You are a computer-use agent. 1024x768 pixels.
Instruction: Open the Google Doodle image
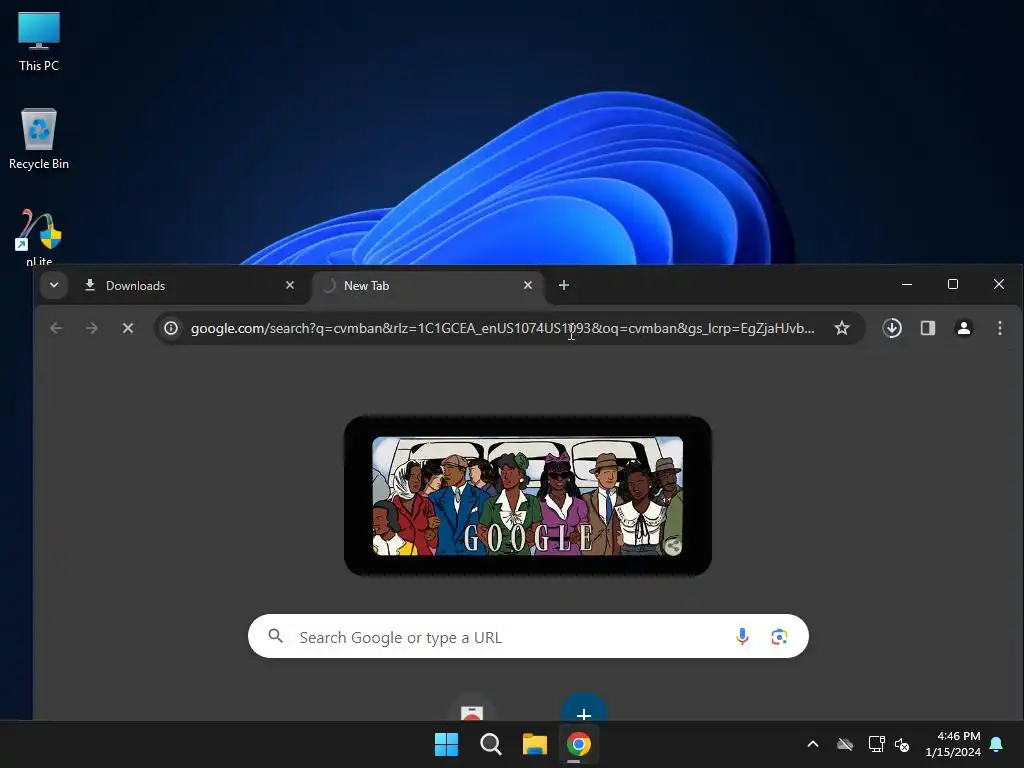click(x=528, y=496)
